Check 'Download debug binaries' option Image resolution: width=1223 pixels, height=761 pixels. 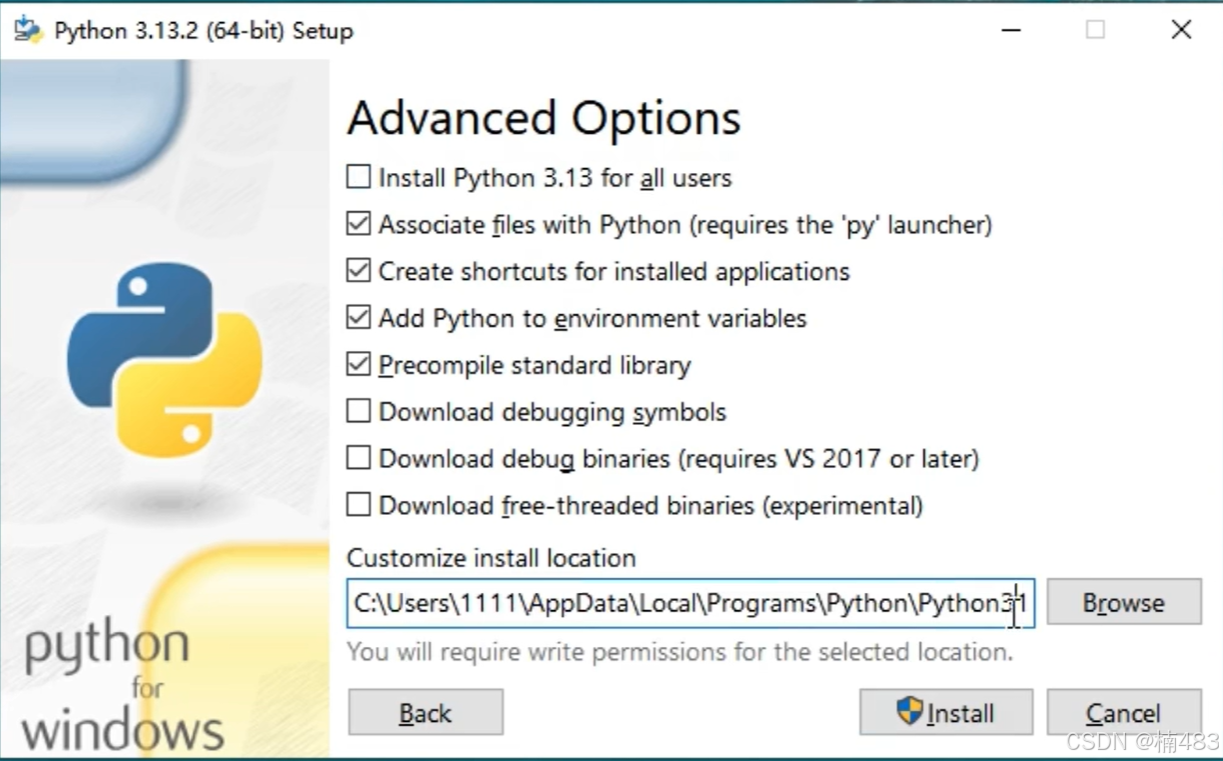coord(357,457)
